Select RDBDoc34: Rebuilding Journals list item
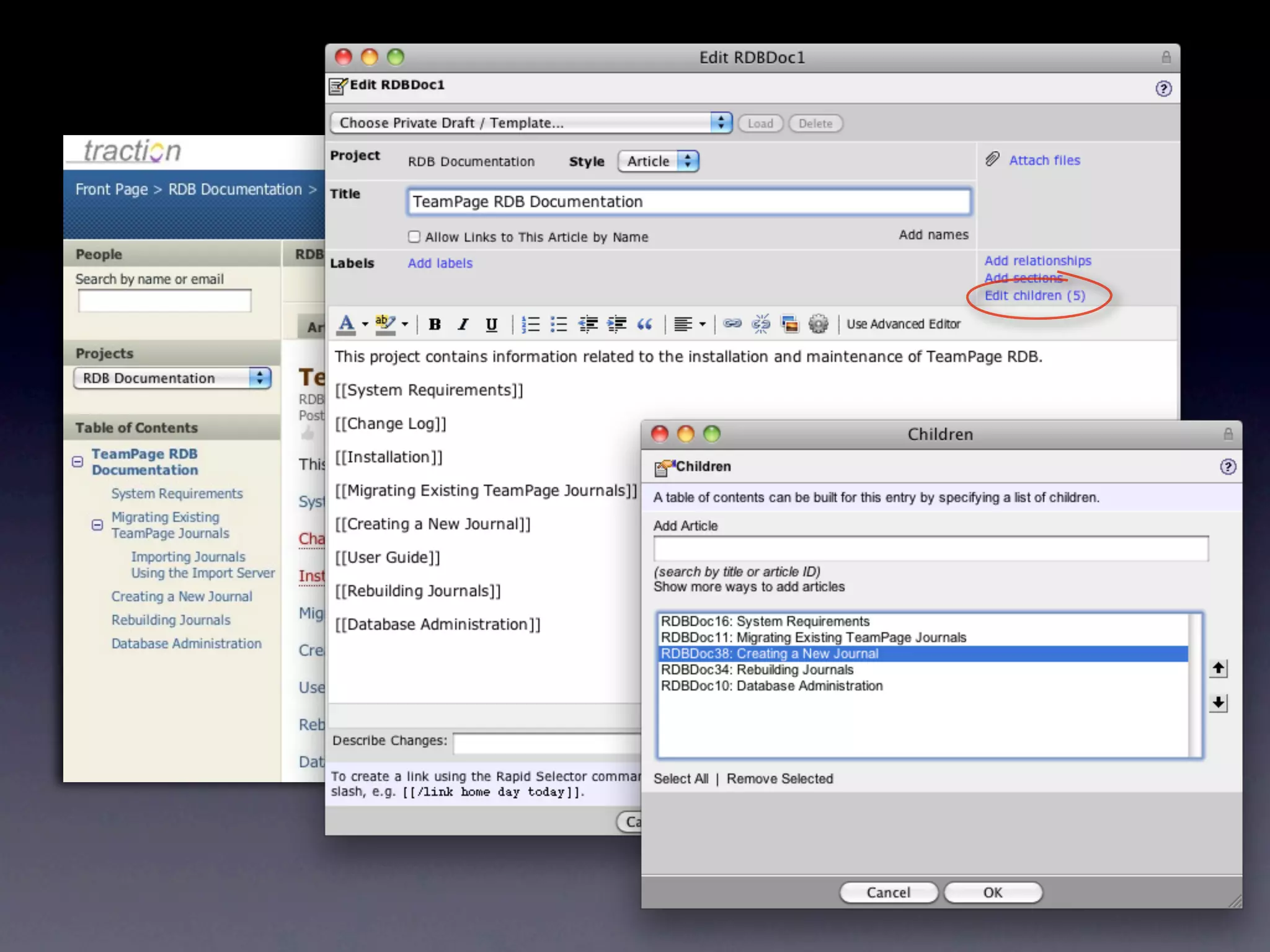 (x=757, y=669)
